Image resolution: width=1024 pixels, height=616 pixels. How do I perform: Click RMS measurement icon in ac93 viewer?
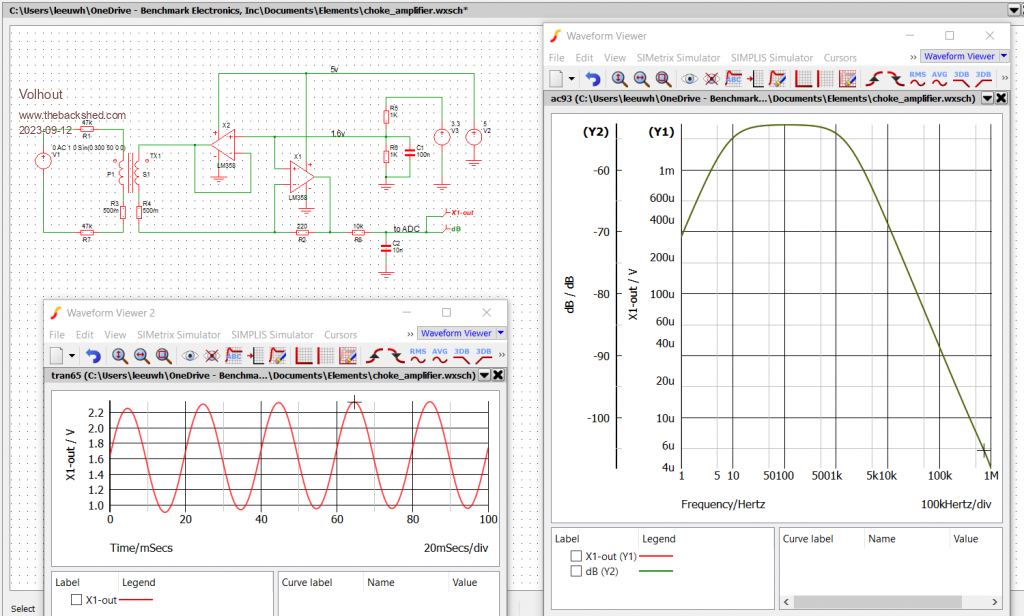[x=918, y=78]
